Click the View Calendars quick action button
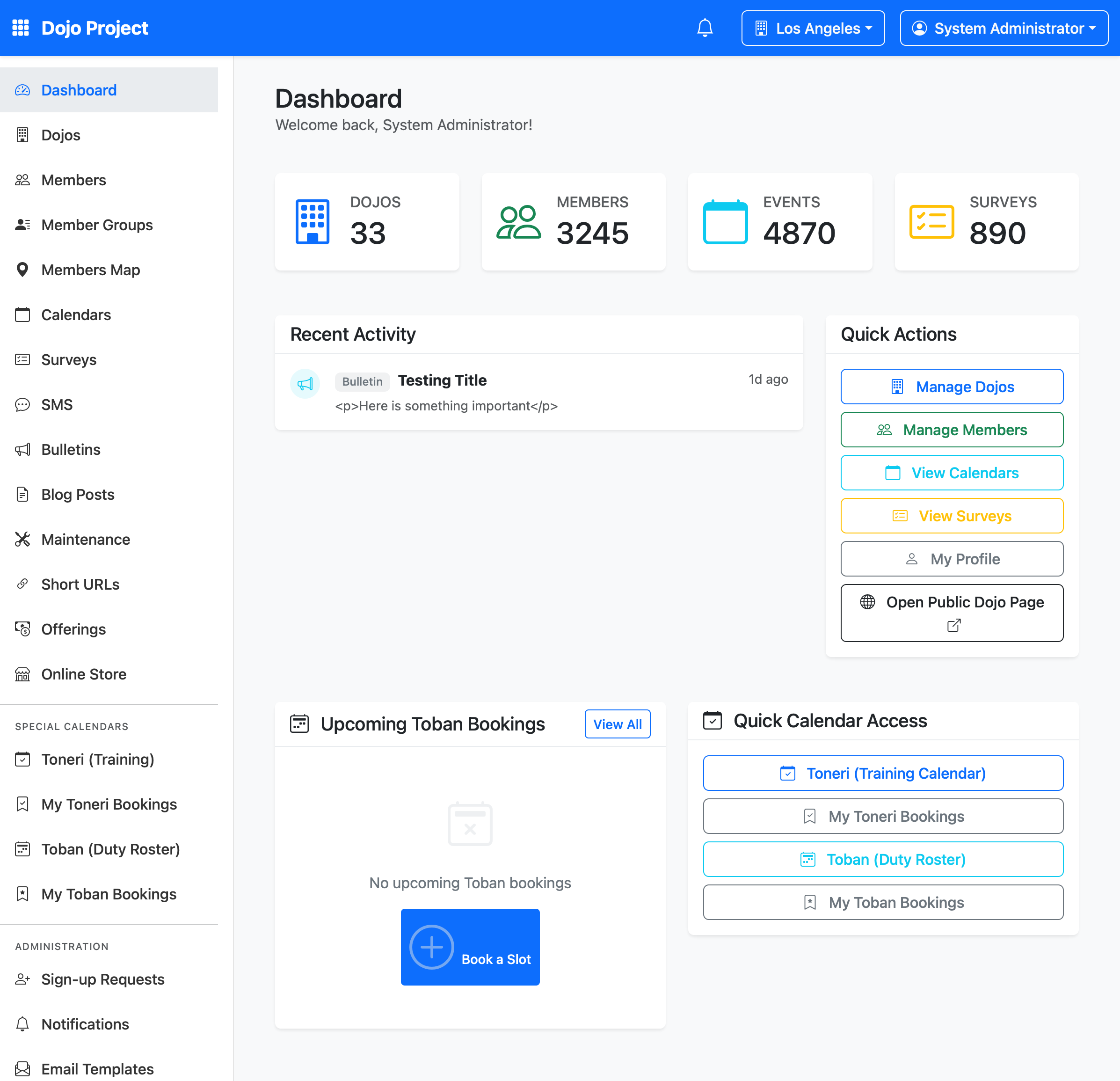The width and height of the screenshot is (1120, 1081). (952, 473)
